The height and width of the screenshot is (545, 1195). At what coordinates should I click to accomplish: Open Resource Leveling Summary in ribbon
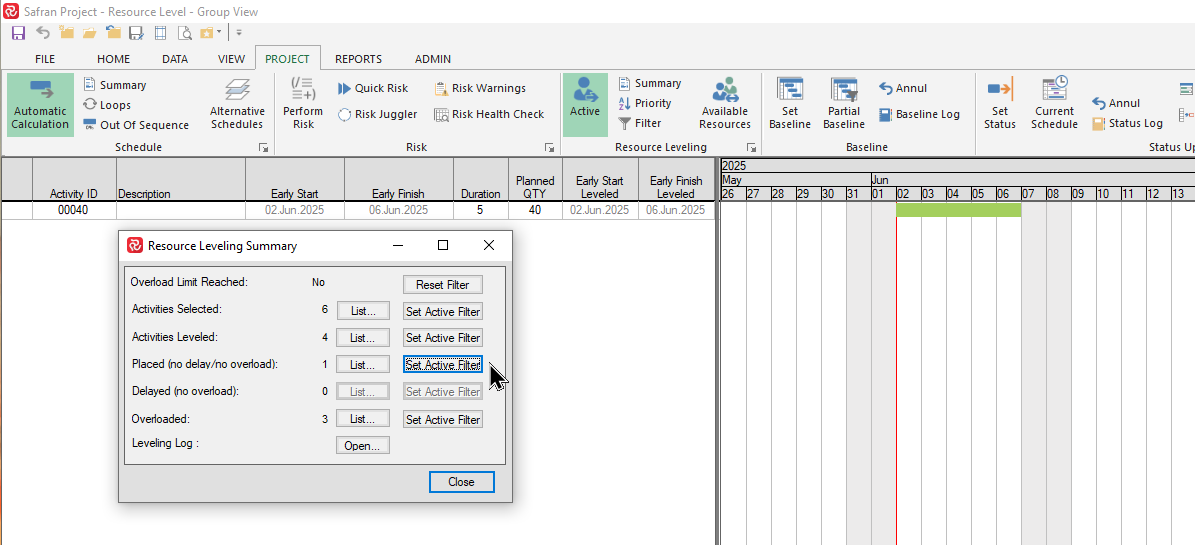(649, 83)
